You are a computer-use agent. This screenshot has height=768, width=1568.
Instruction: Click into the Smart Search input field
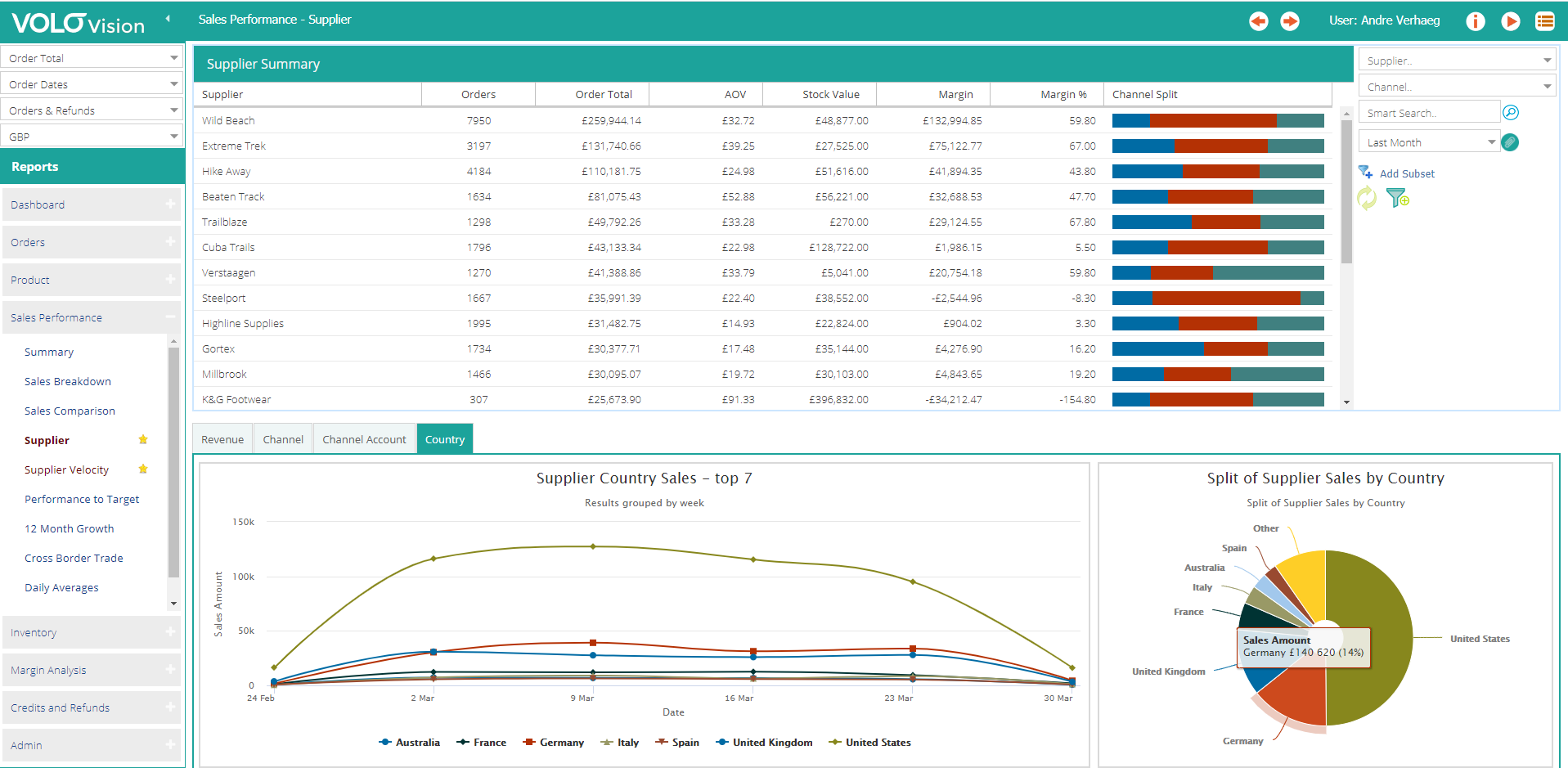click(x=1429, y=113)
